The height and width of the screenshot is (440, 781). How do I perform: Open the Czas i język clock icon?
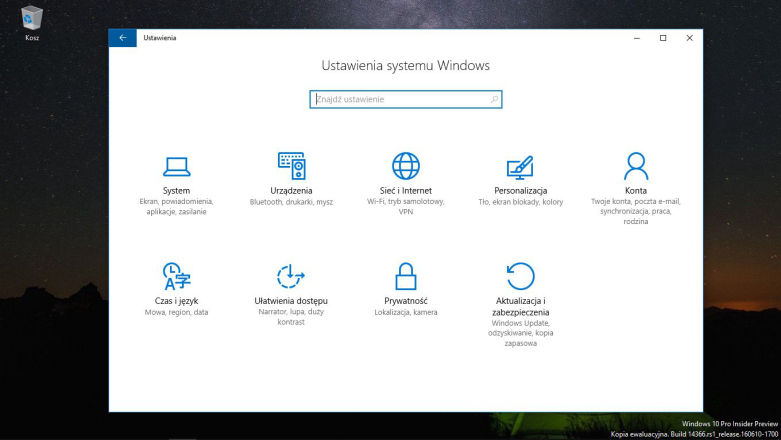click(176, 276)
